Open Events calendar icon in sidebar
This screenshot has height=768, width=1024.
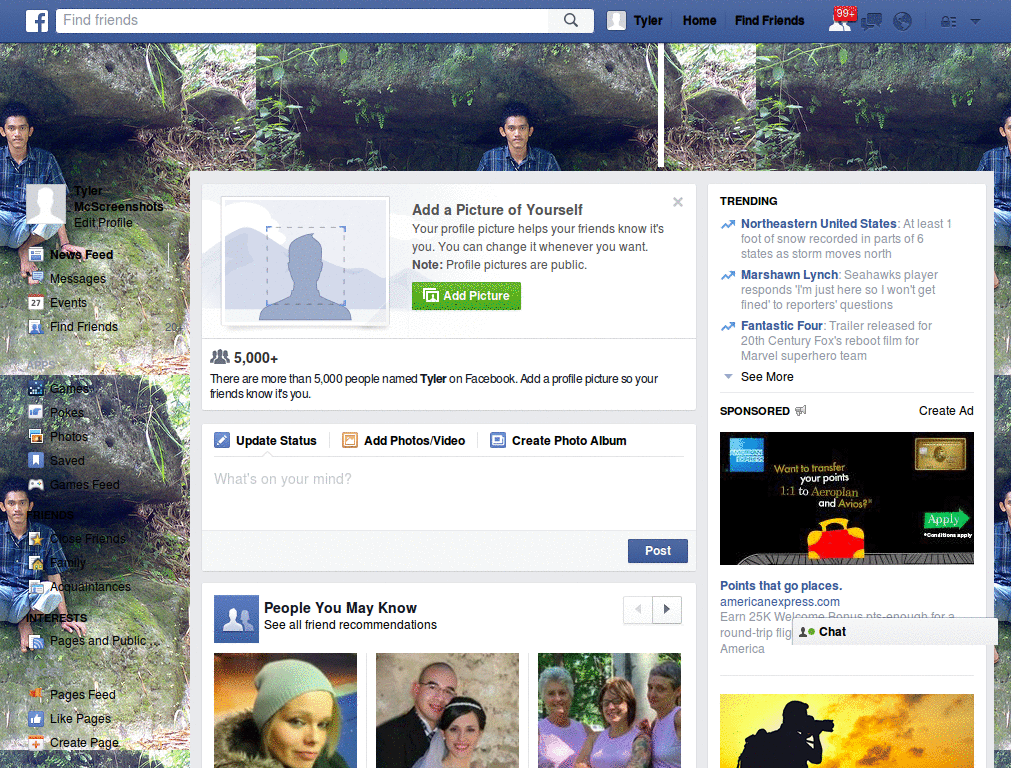(x=36, y=303)
